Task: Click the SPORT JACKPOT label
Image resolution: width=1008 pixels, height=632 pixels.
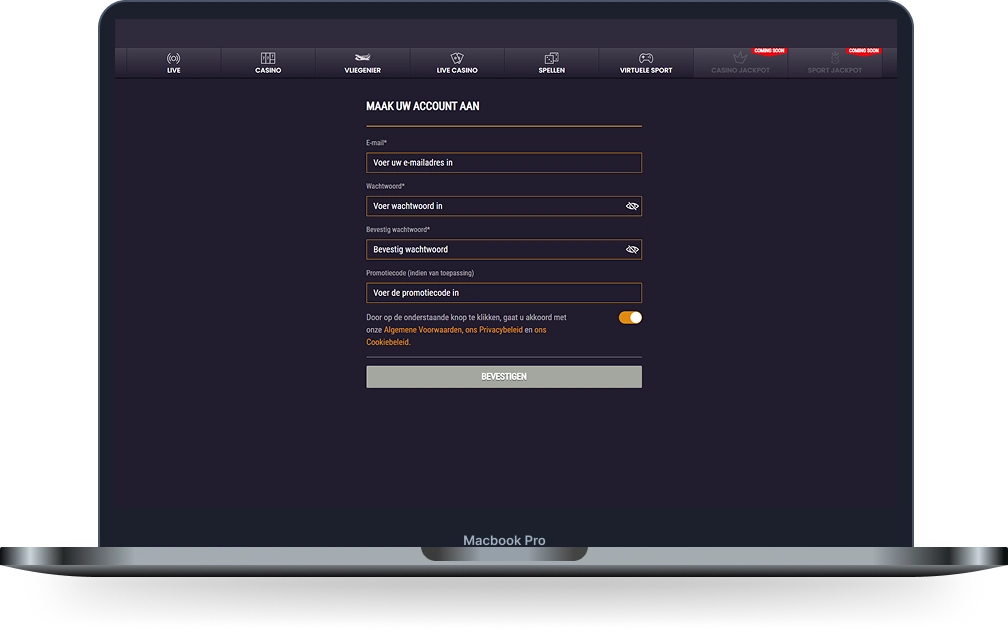Action: [835, 70]
